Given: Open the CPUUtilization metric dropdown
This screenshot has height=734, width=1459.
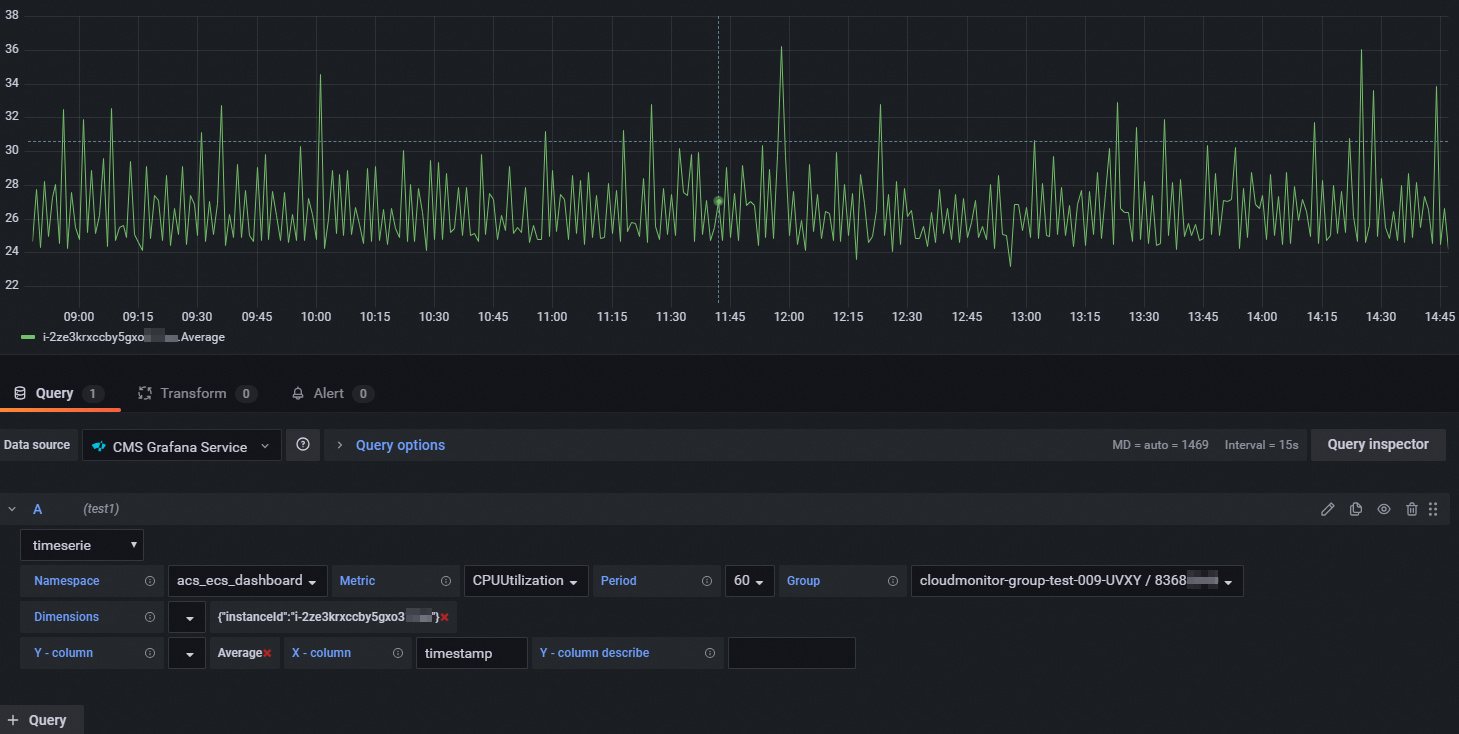Looking at the screenshot, I should 525,580.
